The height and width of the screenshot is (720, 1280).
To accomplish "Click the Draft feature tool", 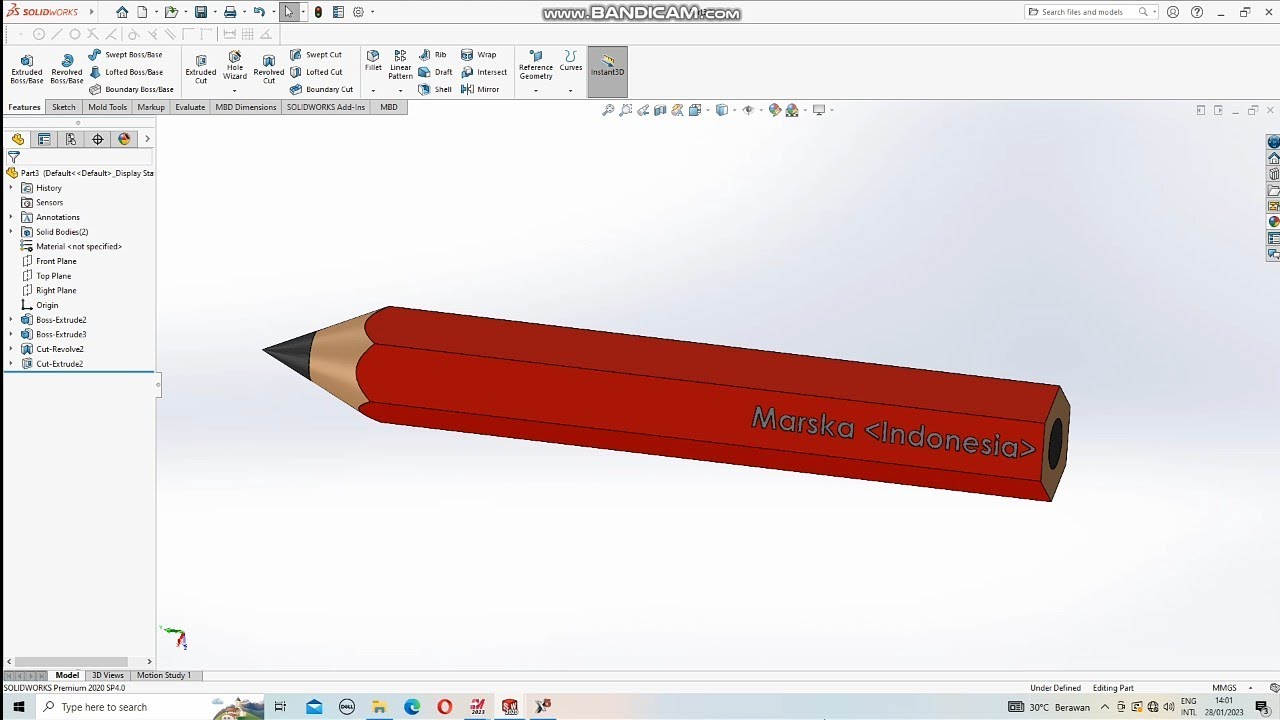I will (435, 72).
